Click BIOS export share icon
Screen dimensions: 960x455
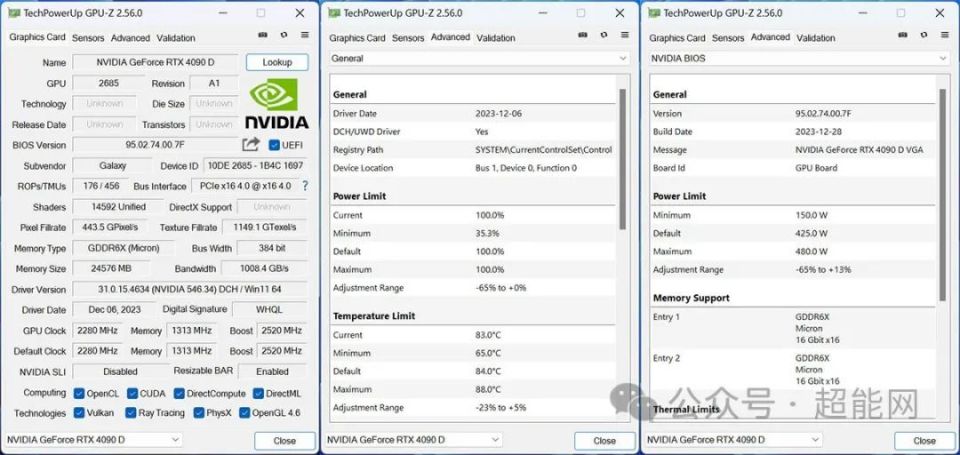tap(251, 145)
